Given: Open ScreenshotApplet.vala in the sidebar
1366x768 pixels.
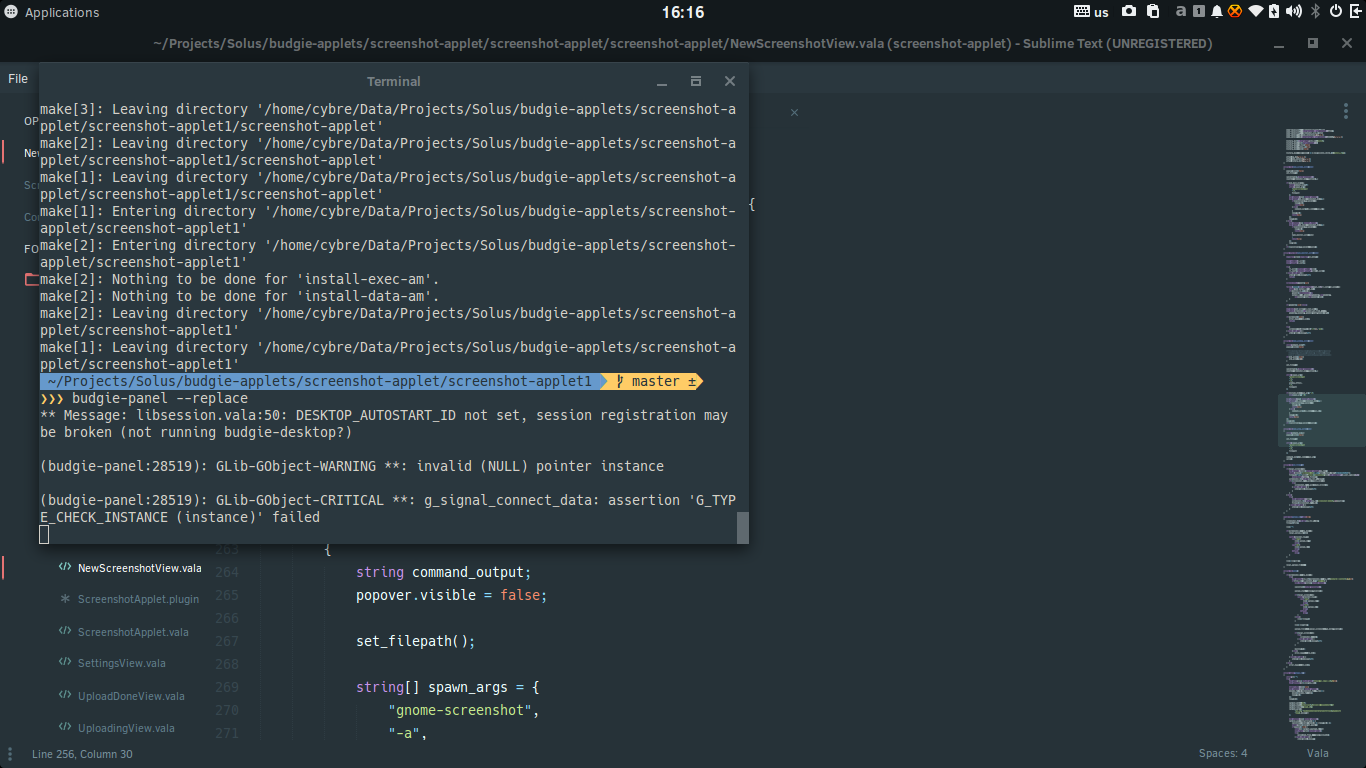Looking at the screenshot, I should tap(133, 632).
